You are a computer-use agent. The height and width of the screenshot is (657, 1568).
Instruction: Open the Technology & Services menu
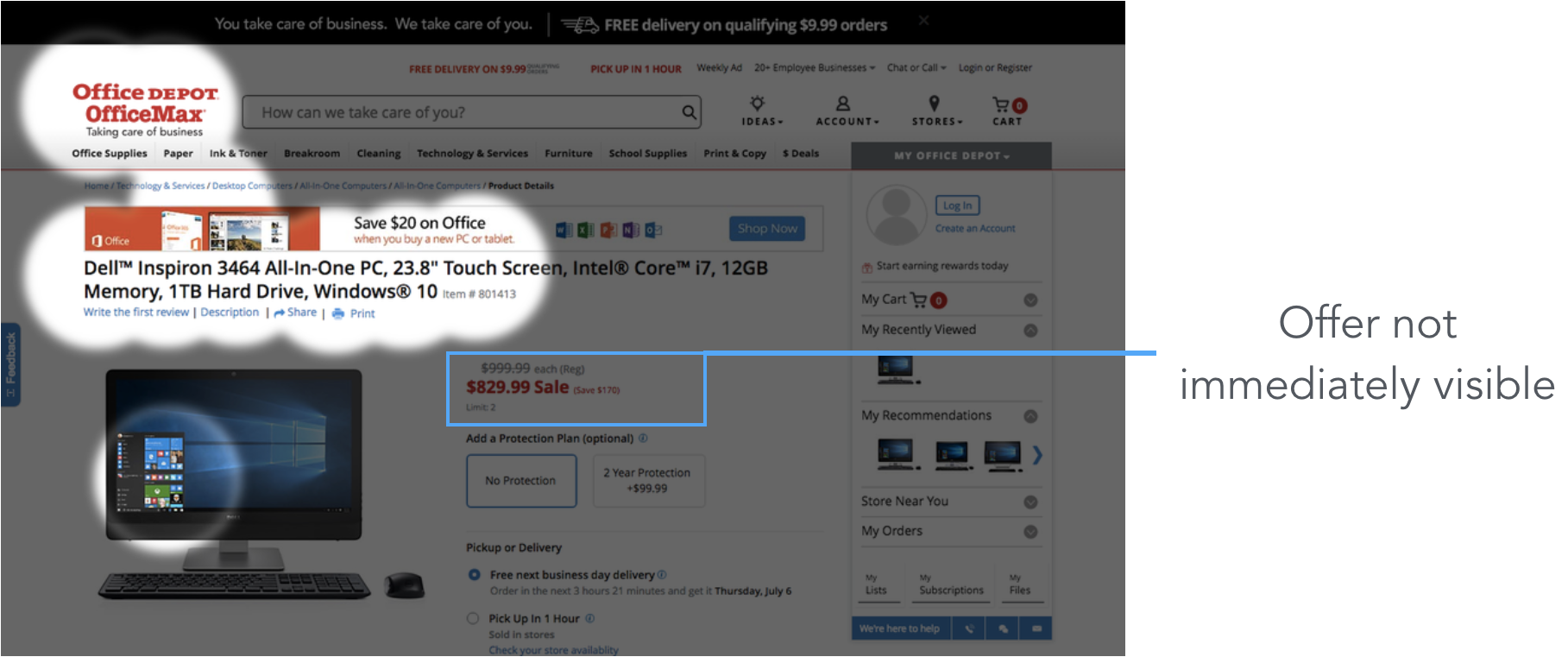pyautogui.click(x=472, y=154)
